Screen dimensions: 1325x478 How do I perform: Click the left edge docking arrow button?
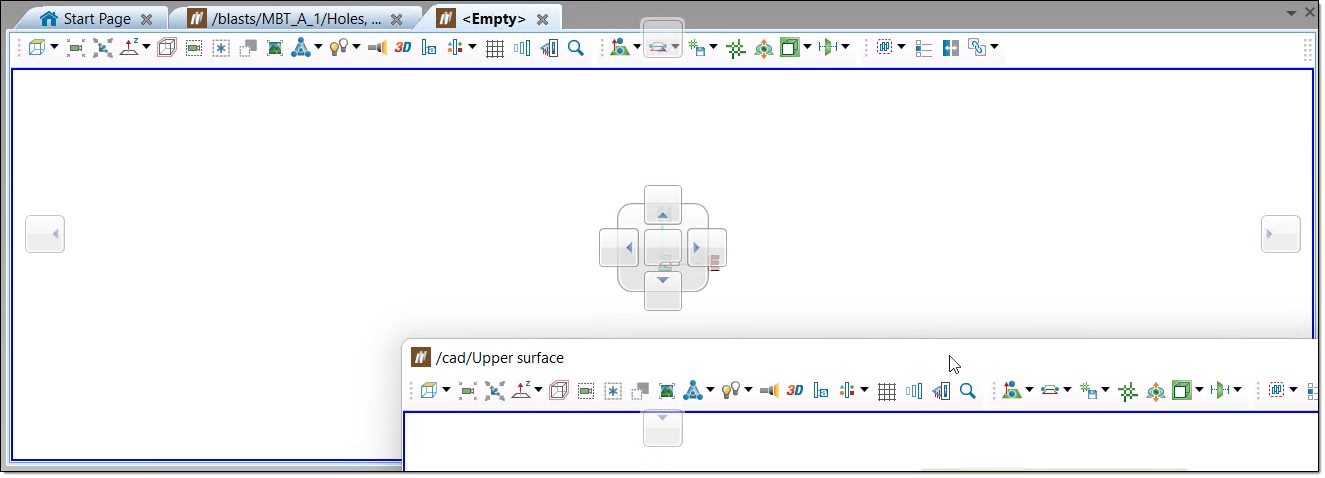coord(45,234)
